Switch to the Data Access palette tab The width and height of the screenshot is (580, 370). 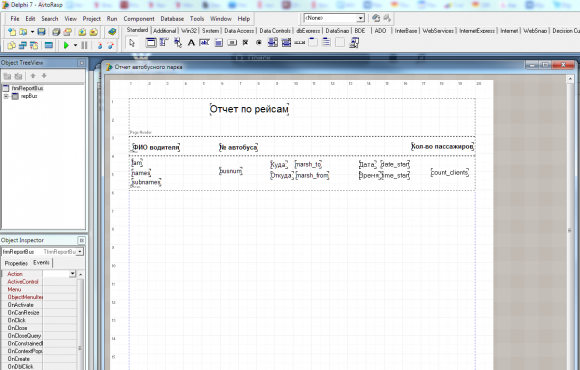point(239,31)
